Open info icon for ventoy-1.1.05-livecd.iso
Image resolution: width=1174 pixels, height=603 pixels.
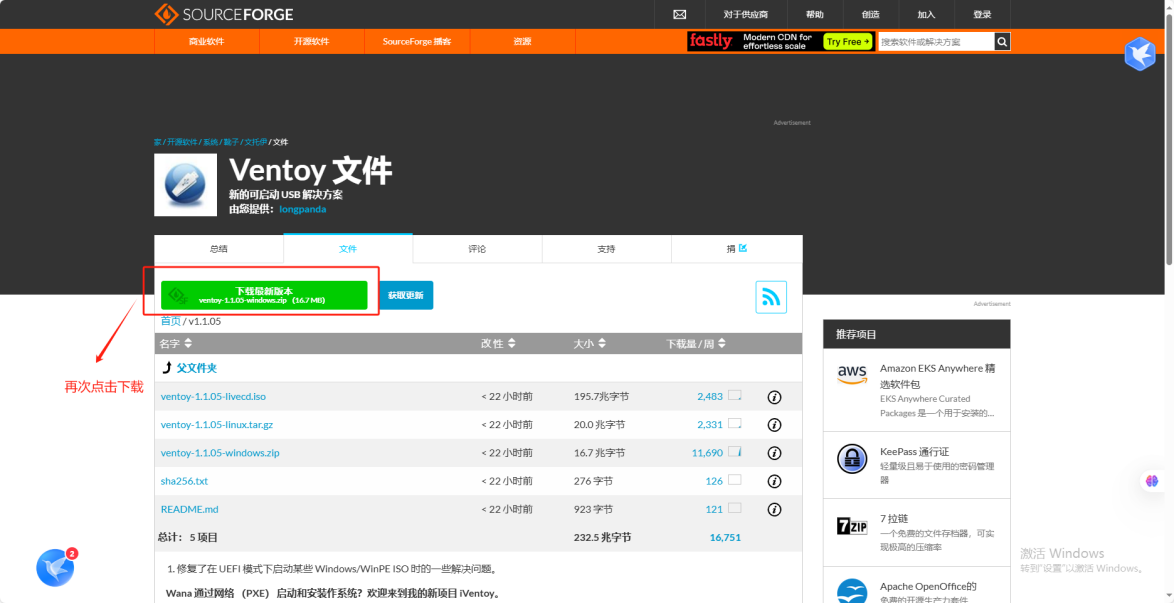coord(774,397)
